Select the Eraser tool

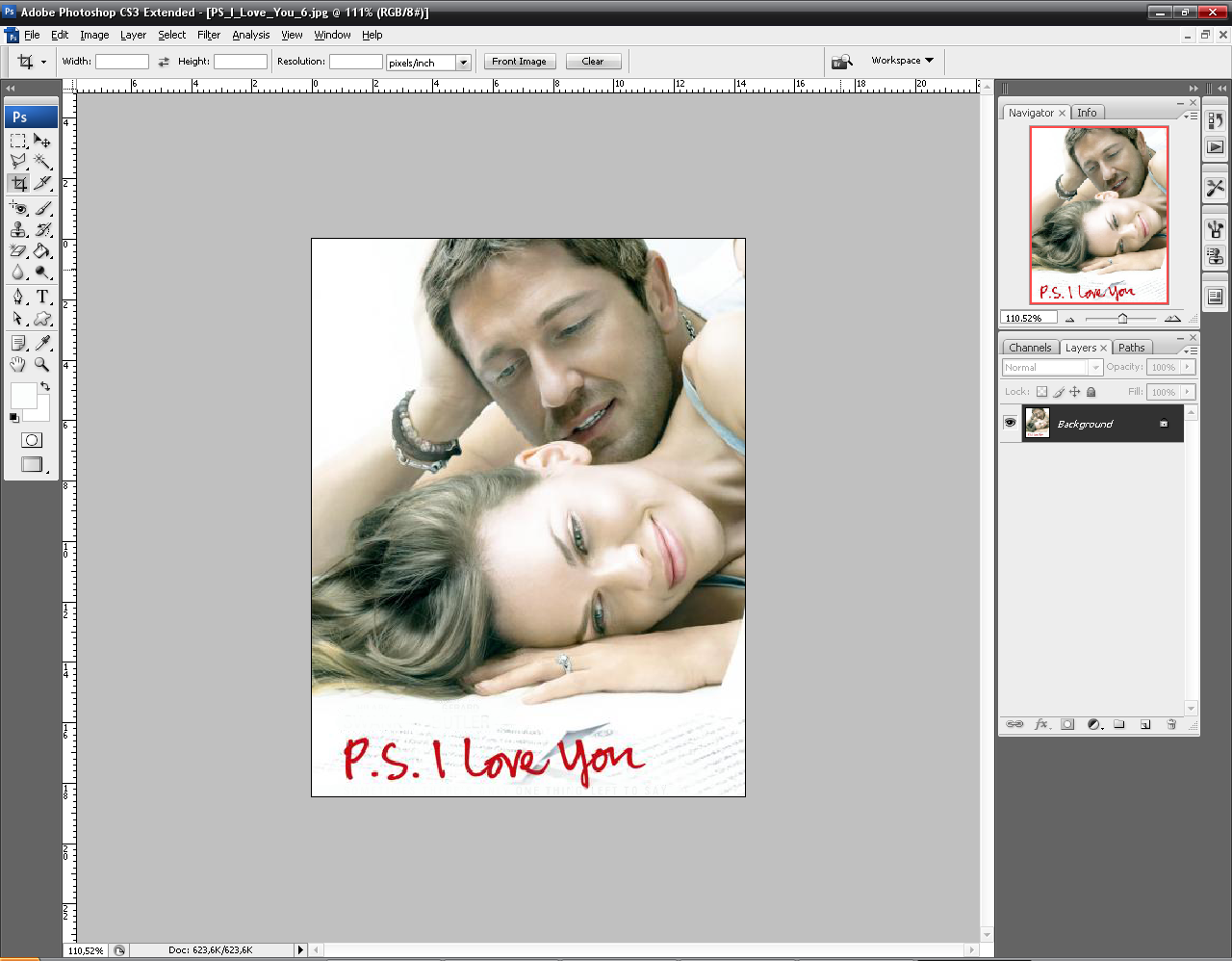(x=18, y=250)
